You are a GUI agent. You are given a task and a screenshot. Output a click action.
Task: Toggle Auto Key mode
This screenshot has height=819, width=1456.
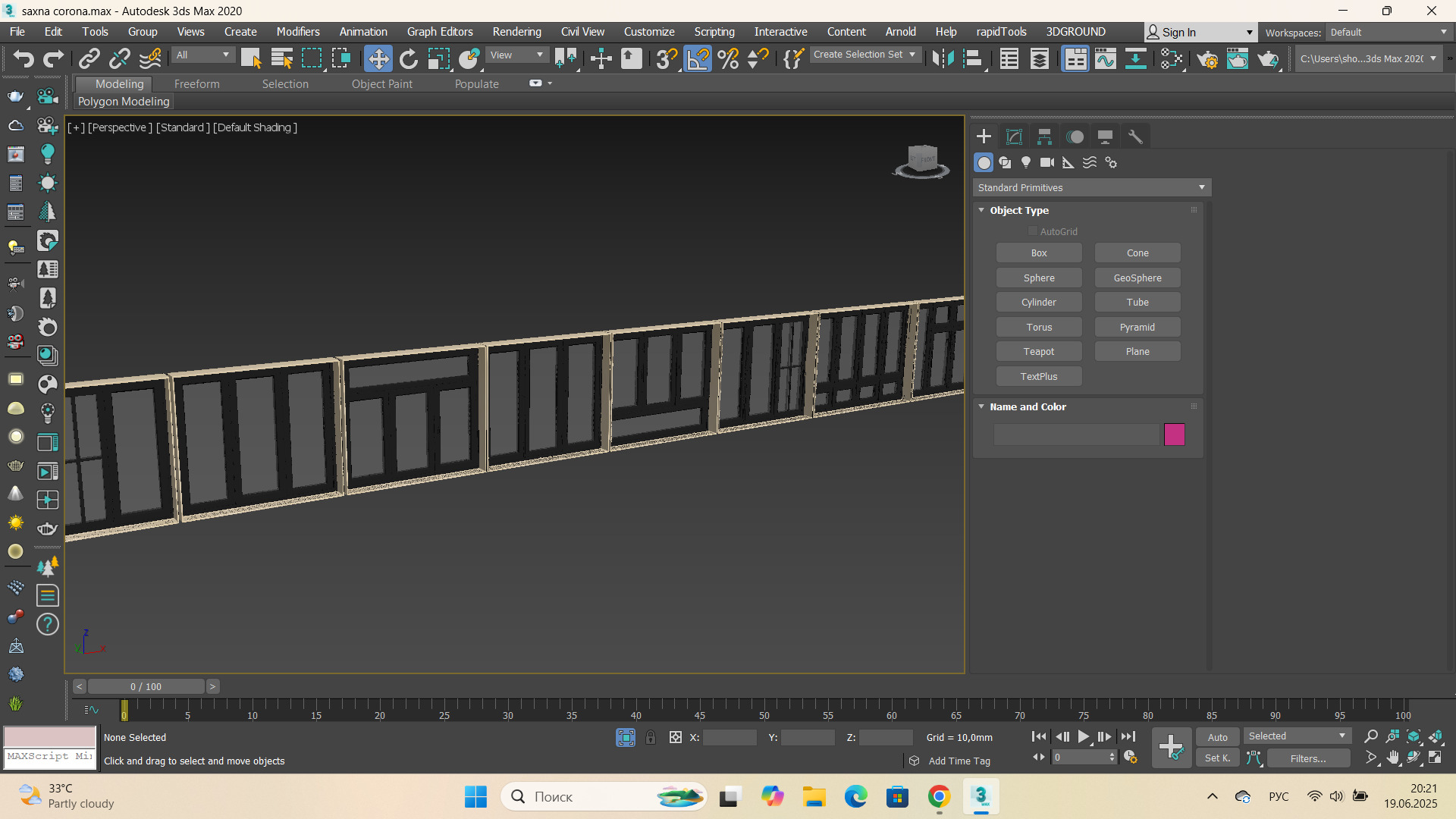(x=1218, y=737)
